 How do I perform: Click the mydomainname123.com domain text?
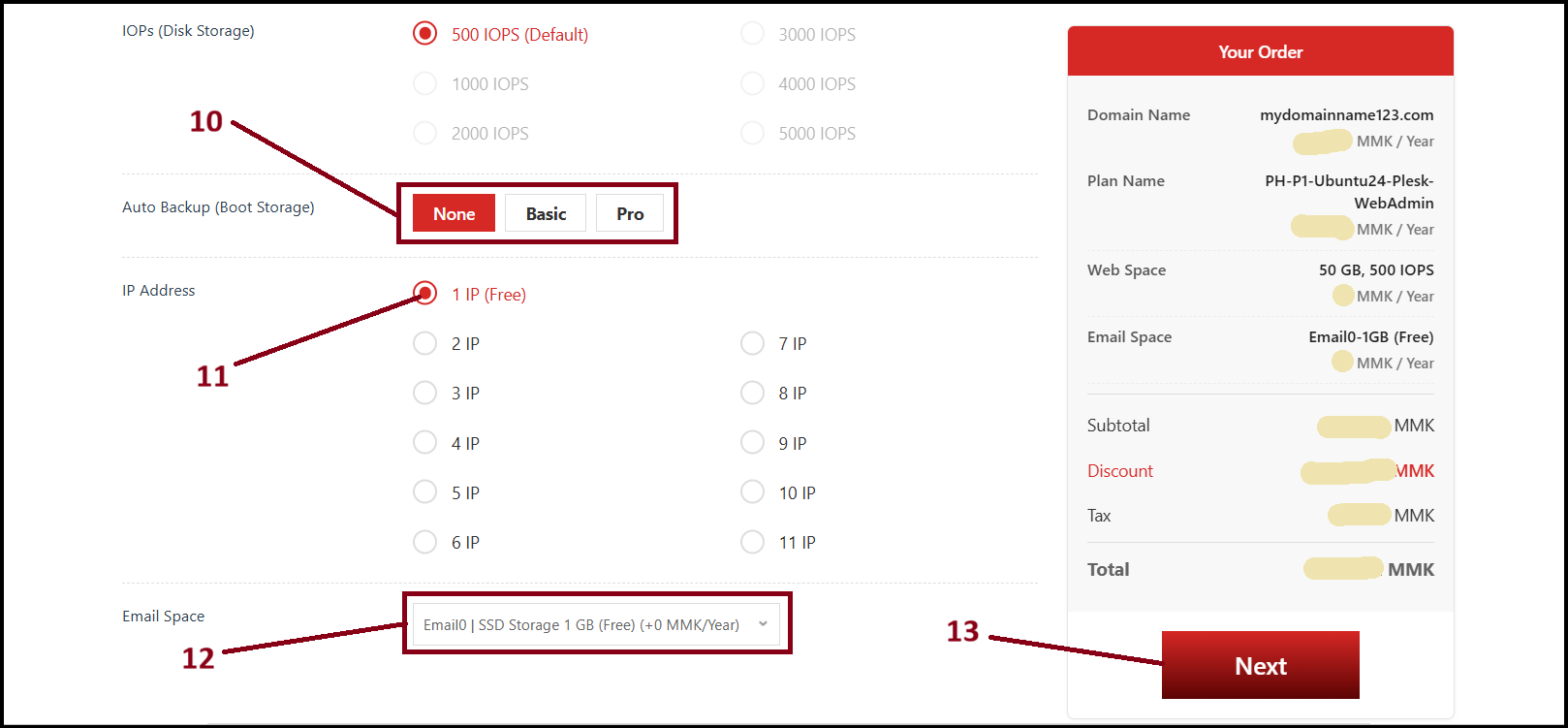(1346, 114)
